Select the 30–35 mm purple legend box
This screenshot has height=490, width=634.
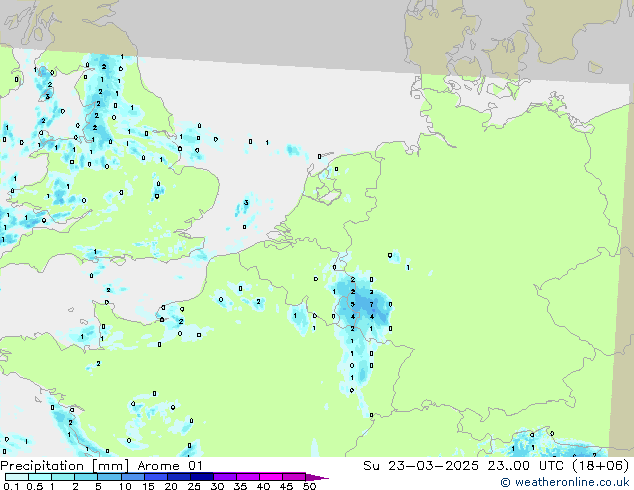click(x=224, y=477)
